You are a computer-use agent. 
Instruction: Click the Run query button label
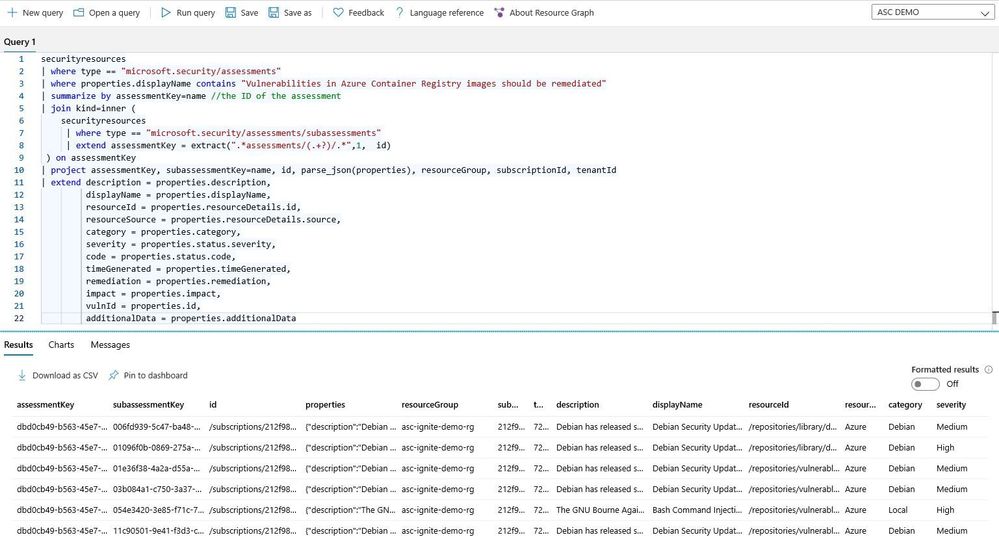click(x=196, y=13)
